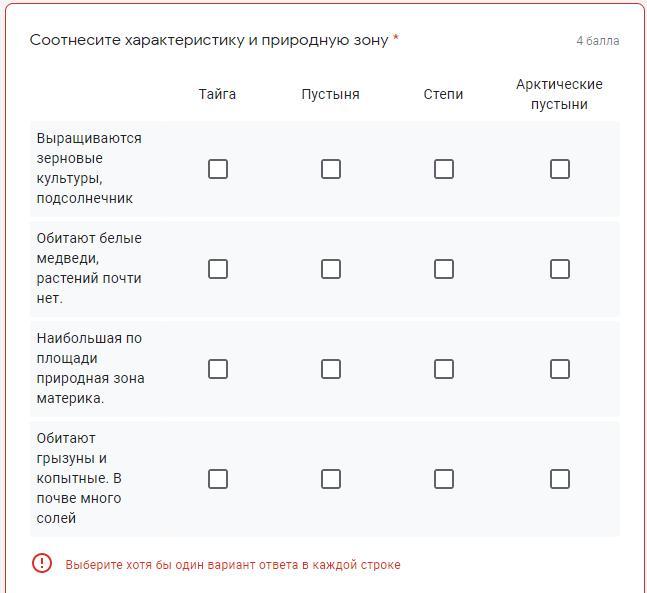The height and width of the screenshot is (593, 647).
Task: Check Арктические пустыни for грызуны и копытные row
Action: tap(560, 479)
